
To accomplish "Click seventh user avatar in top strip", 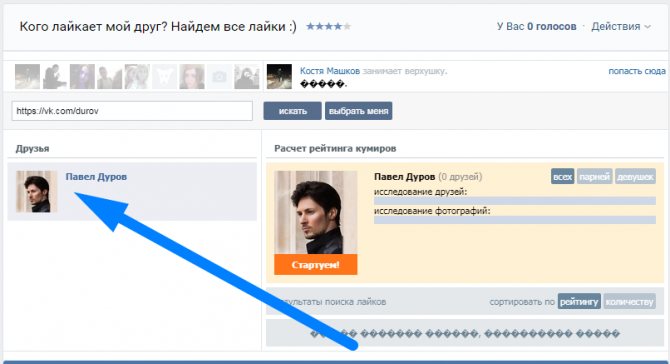I will (x=192, y=76).
